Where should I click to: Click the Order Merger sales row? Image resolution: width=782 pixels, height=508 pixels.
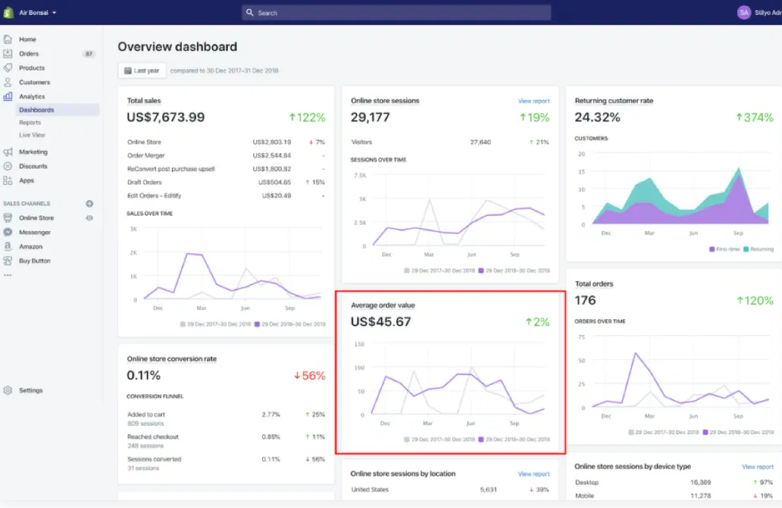(x=226, y=156)
